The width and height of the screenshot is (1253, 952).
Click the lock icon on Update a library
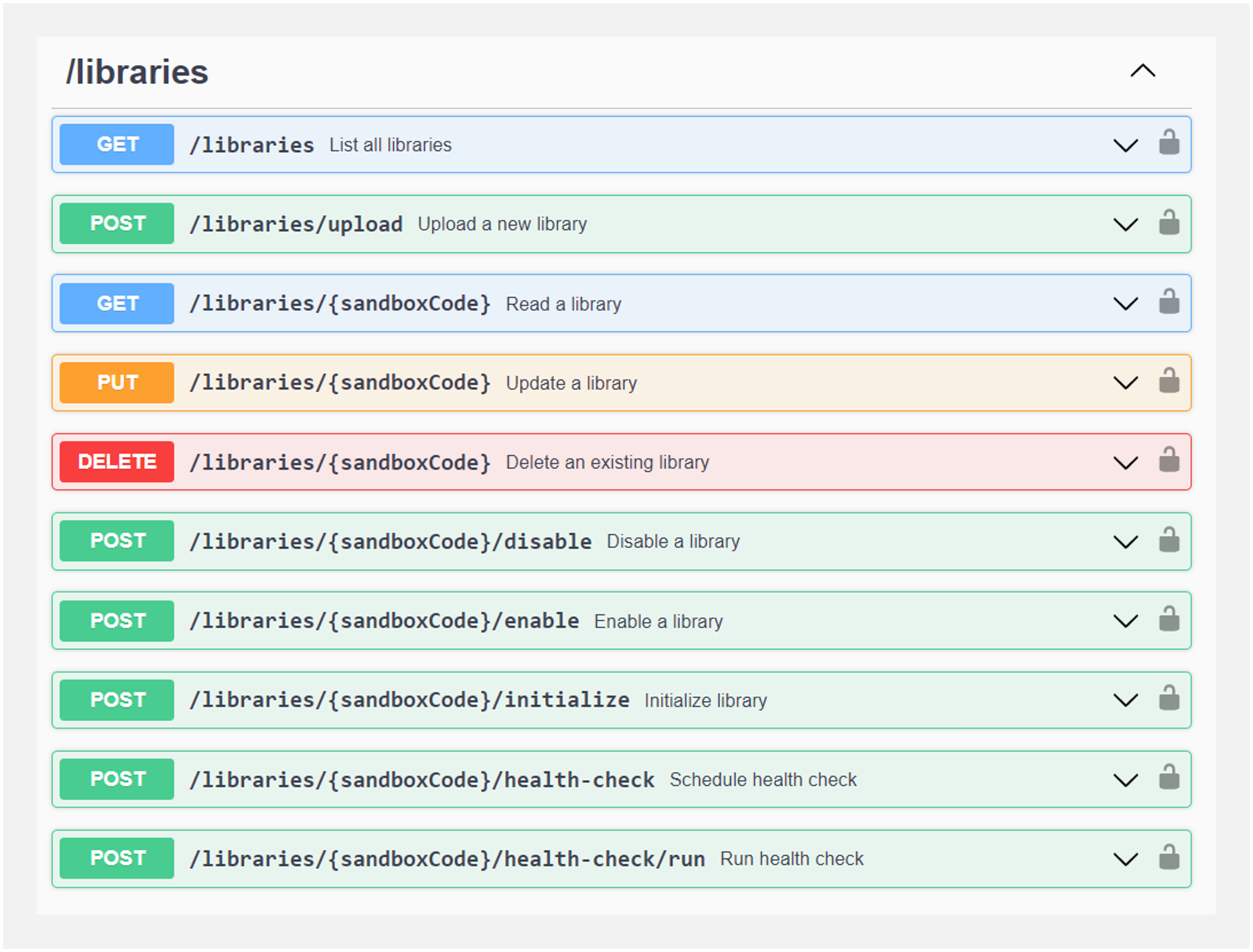(x=1169, y=380)
